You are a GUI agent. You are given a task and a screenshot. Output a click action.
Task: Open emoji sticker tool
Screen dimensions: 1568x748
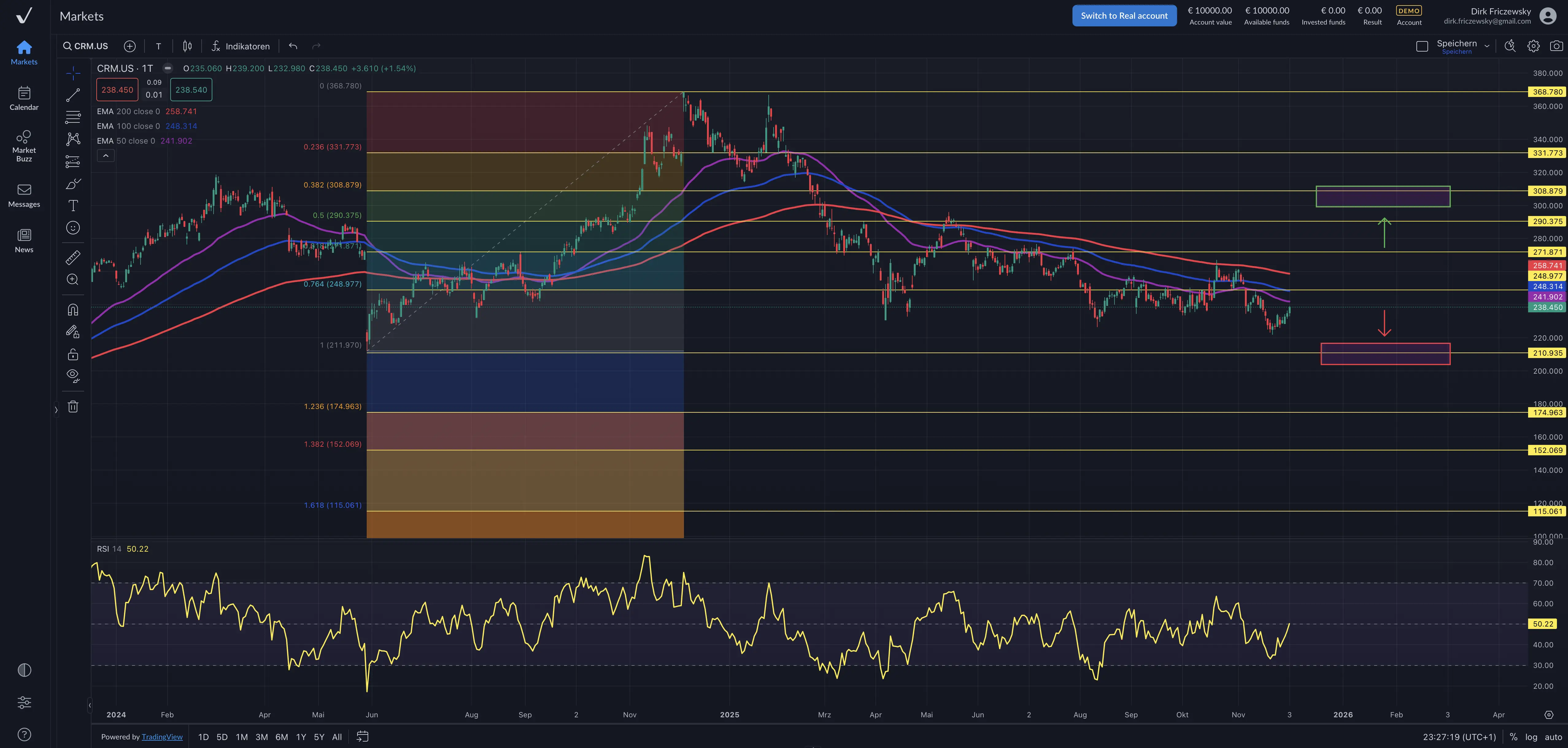pos(73,228)
